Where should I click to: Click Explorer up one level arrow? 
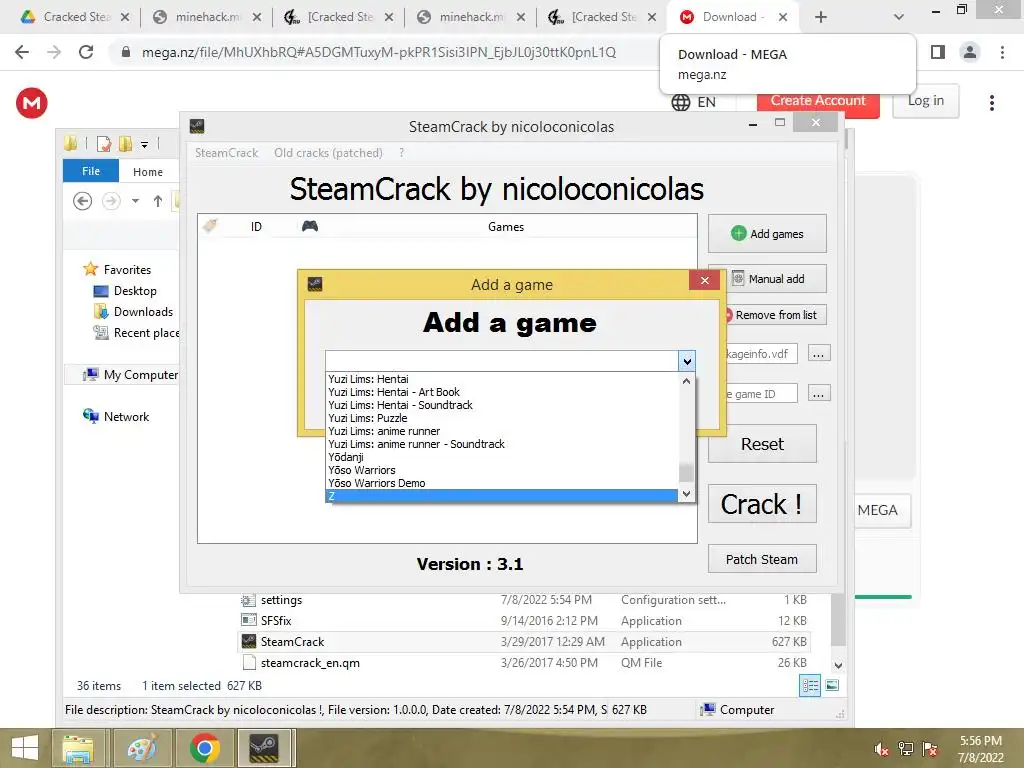click(158, 201)
